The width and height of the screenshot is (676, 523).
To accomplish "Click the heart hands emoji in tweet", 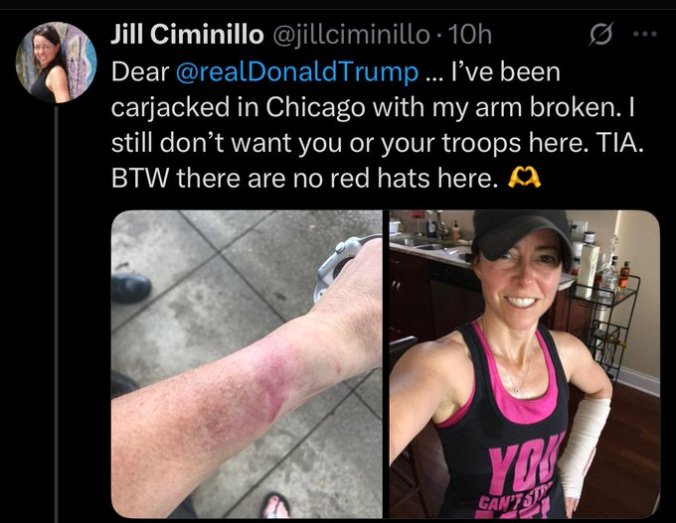I will [x=524, y=178].
